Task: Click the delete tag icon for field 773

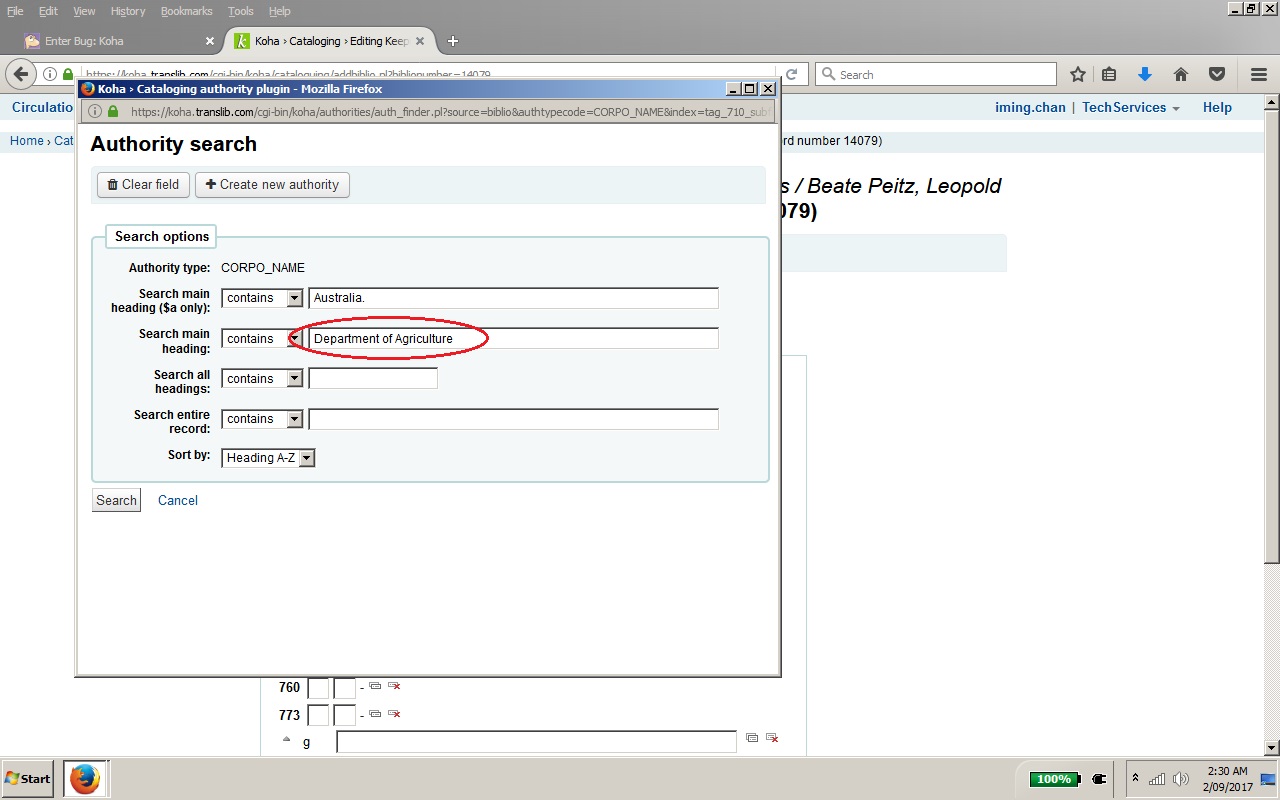Action: coord(394,714)
